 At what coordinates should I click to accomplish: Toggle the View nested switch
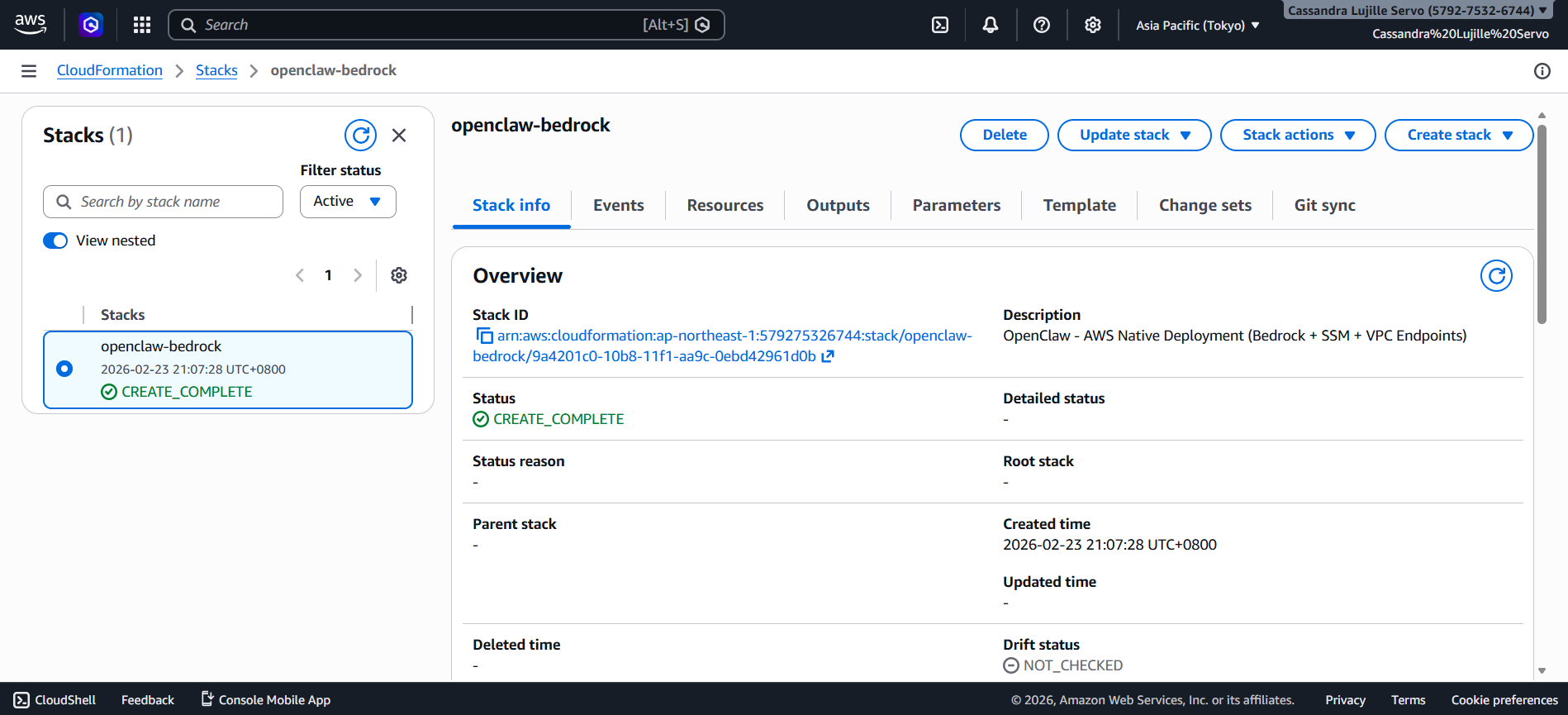pos(55,241)
